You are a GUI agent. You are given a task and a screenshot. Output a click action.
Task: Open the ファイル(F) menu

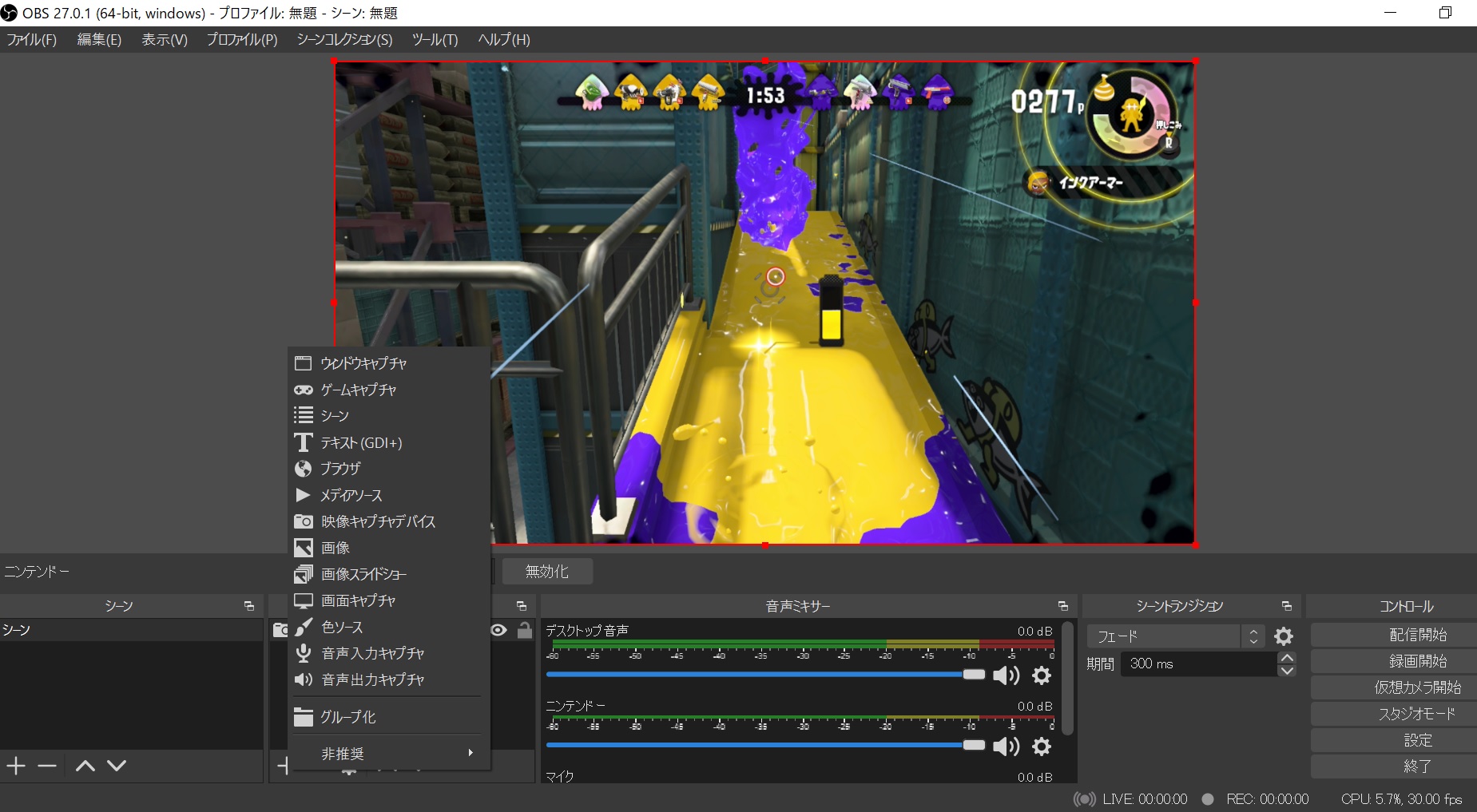point(32,40)
